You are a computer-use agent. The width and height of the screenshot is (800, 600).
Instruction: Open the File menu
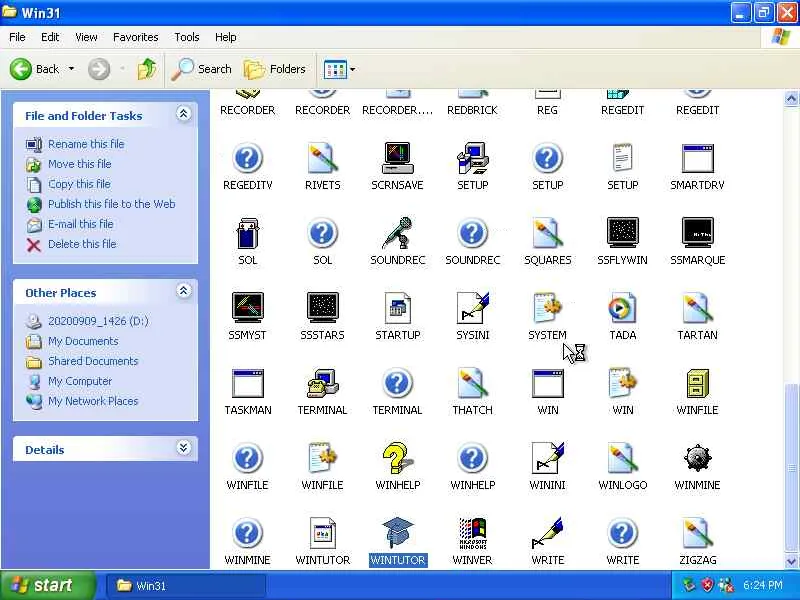pyautogui.click(x=17, y=37)
